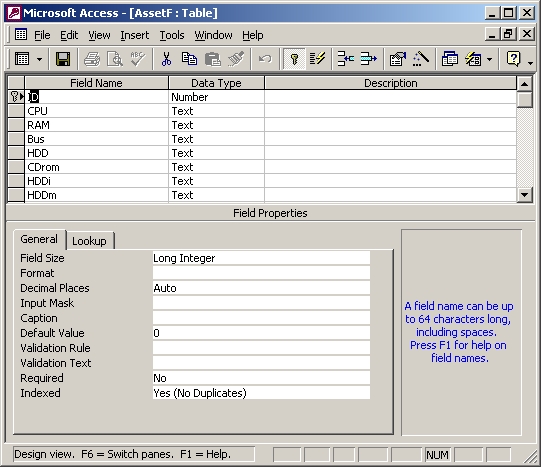This screenshot has height=467, width=541.
Task: Run the Spelling check icon
Action: tap(138, 59)
